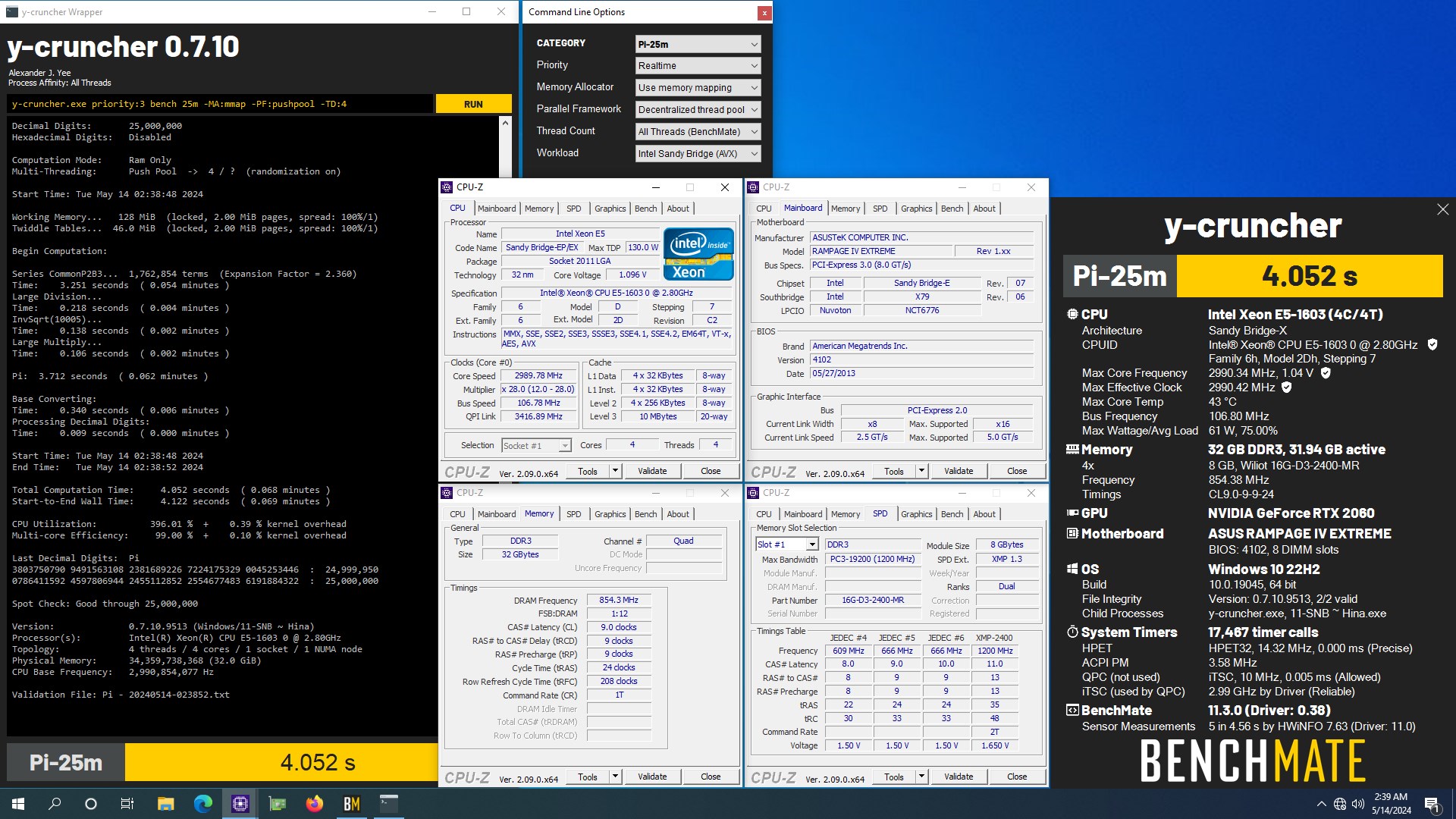The width and height of the screenshot is (1456, 819).
Task: Open the Workload Intel Sandy Bridge dropdown
Action: (x=698, y=154)
